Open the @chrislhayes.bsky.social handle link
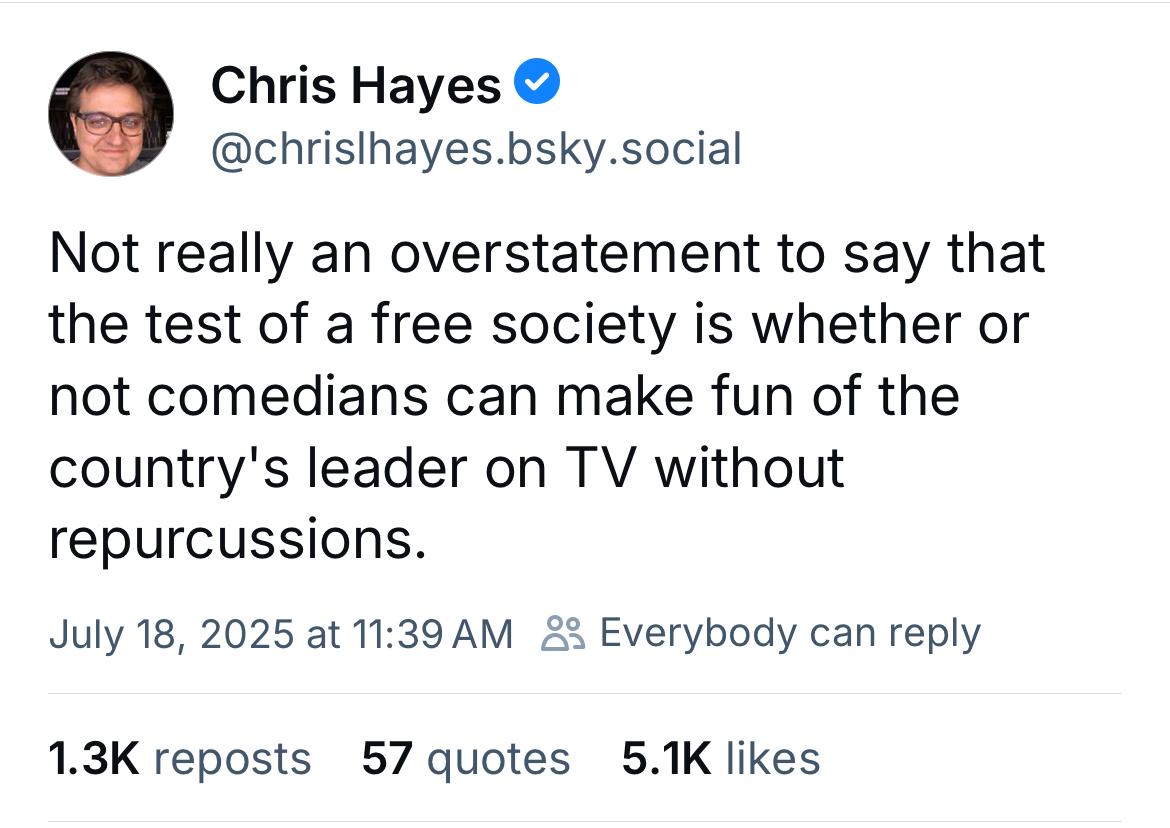This screenshot has height=828, width=1170. (x=476, y=149)
